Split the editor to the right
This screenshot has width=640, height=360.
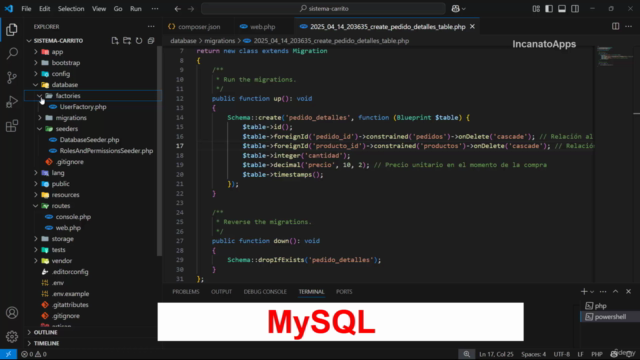pos(615,27)
